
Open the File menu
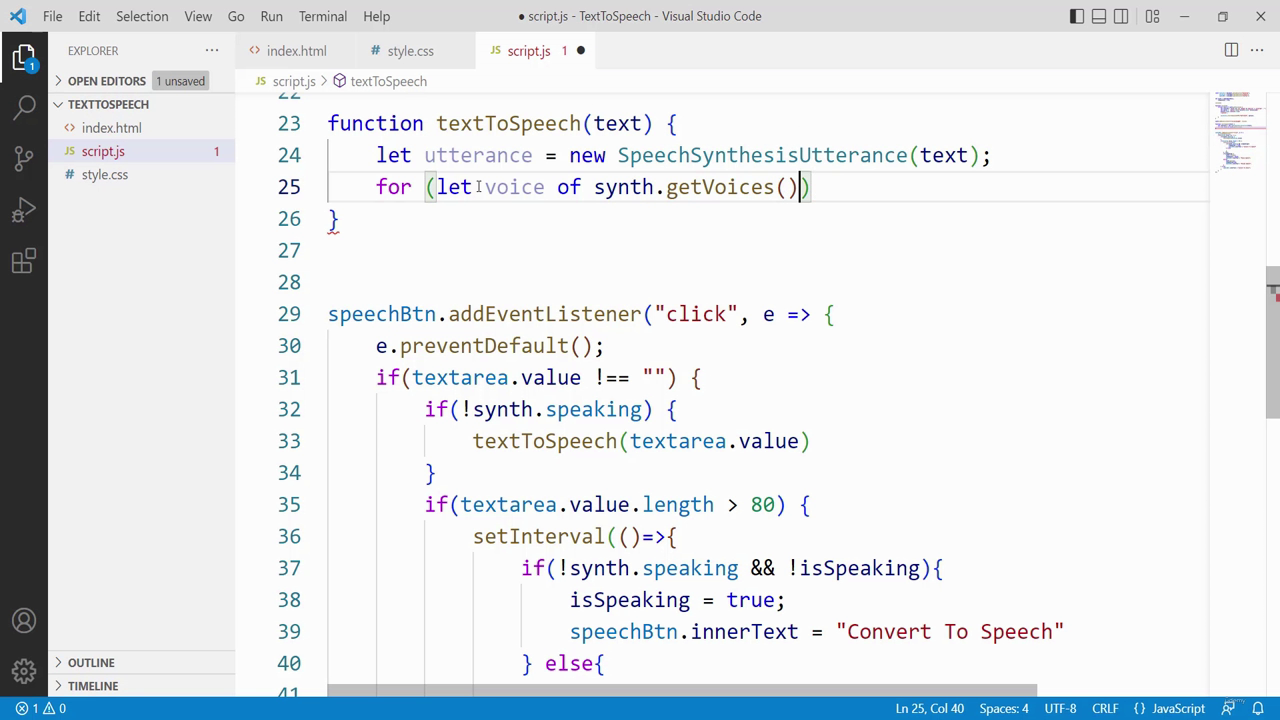pyautogui.click(x=53, y=16)
